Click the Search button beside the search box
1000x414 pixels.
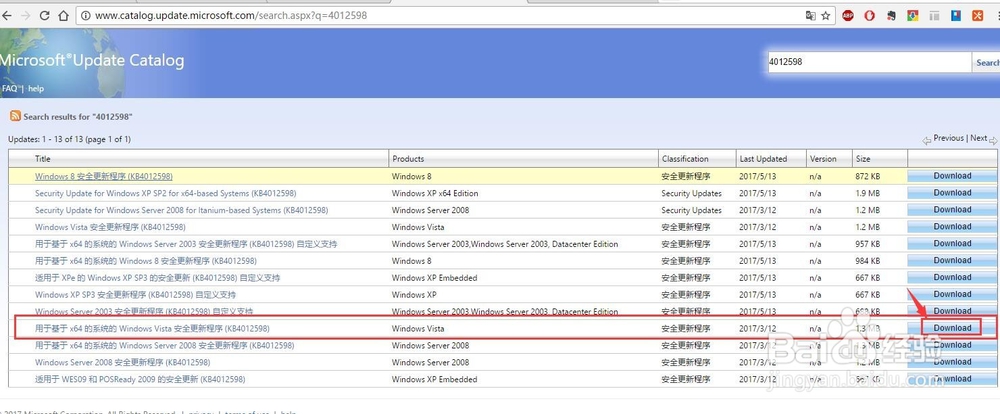[x=987, y=63]
